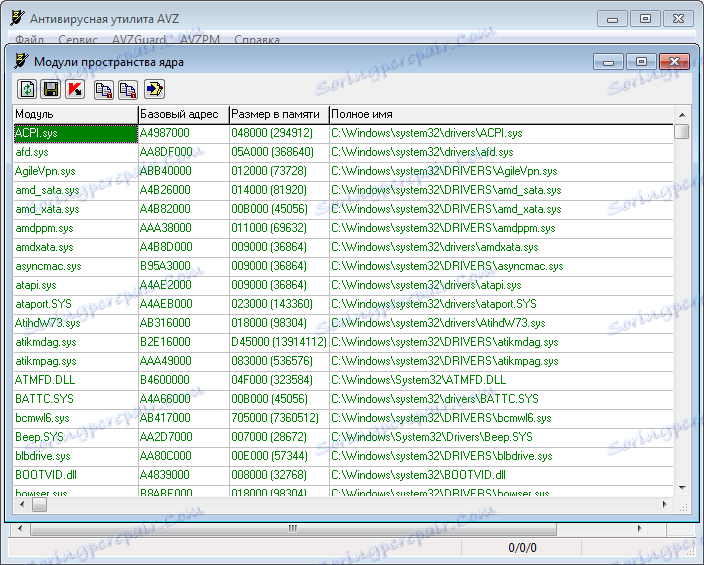
Task: Select the ATMFD.DLL module name
Action: pos(45,380)
